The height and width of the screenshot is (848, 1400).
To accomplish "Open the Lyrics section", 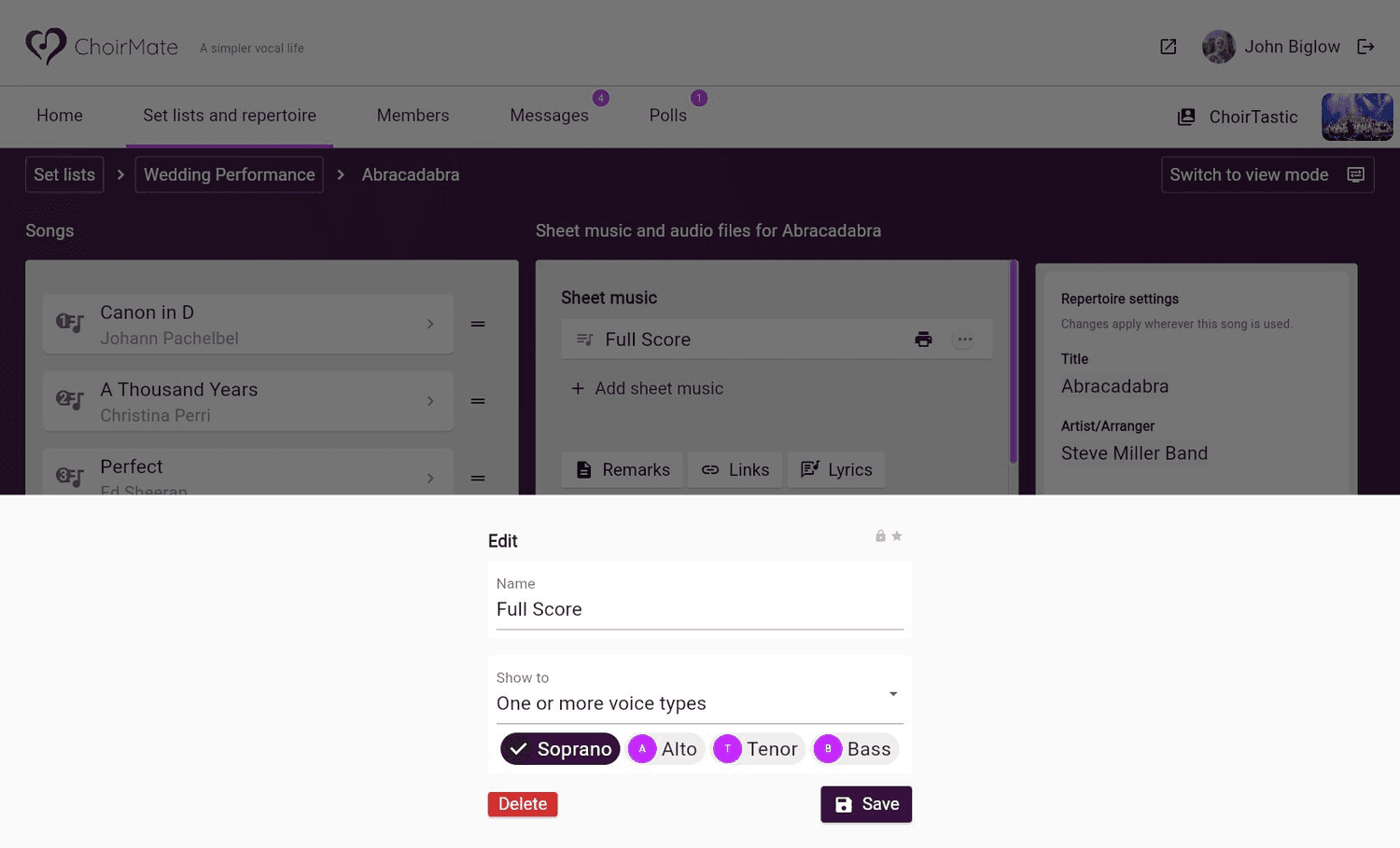I will 836,469.
